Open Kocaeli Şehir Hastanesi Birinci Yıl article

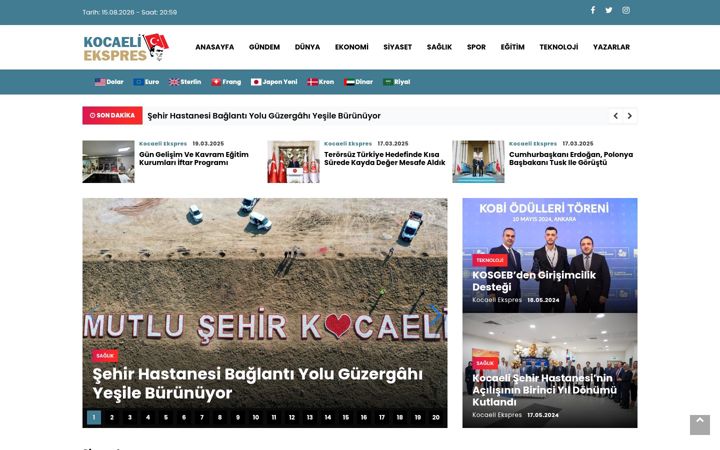click(x=544, y=390)
